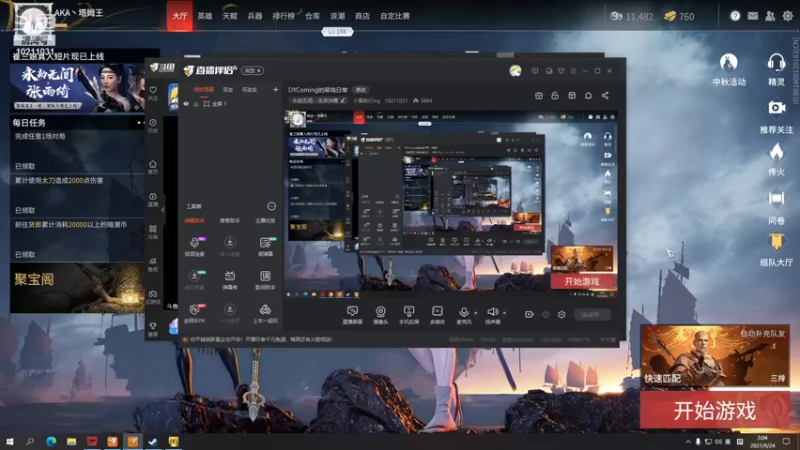Image resolution: width=800 pixels, height=450 pixels.
Task: Open 分类 grid in Douyu sidebar
Action: 153,232
